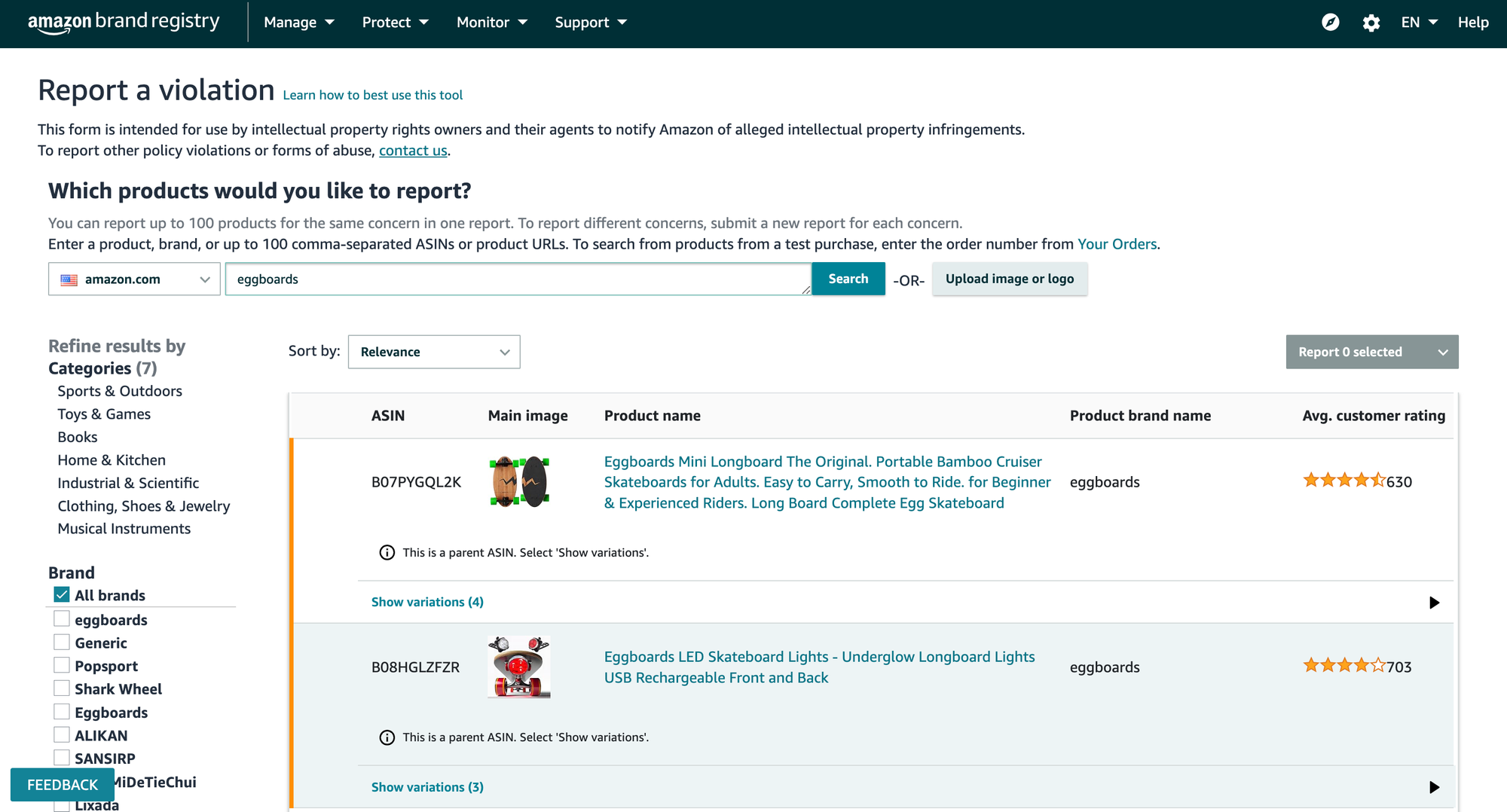Click Upload image or logo button
Screen dimensions: 1507x812
pos(1010,279)
